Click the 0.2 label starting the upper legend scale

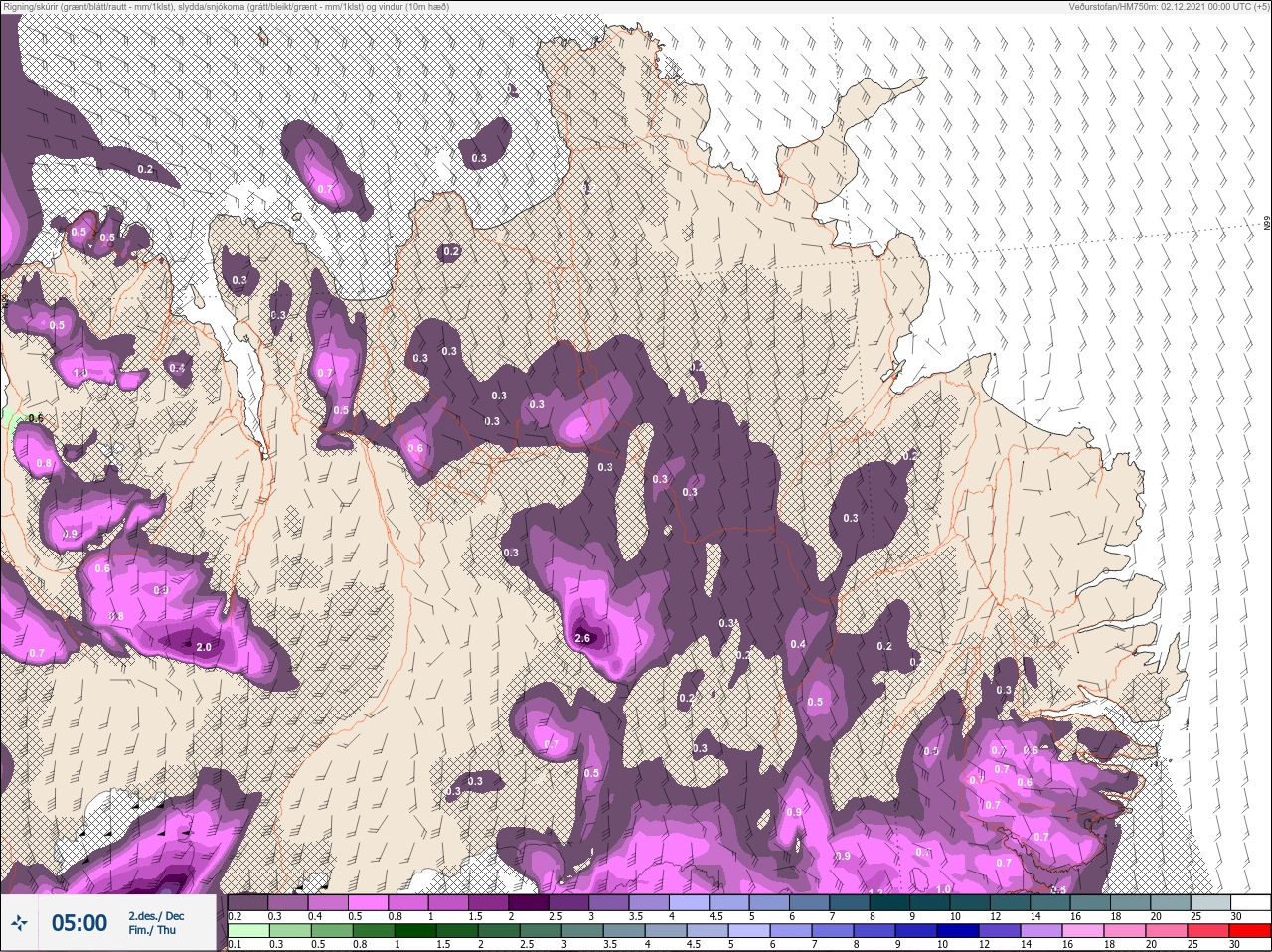235,916
